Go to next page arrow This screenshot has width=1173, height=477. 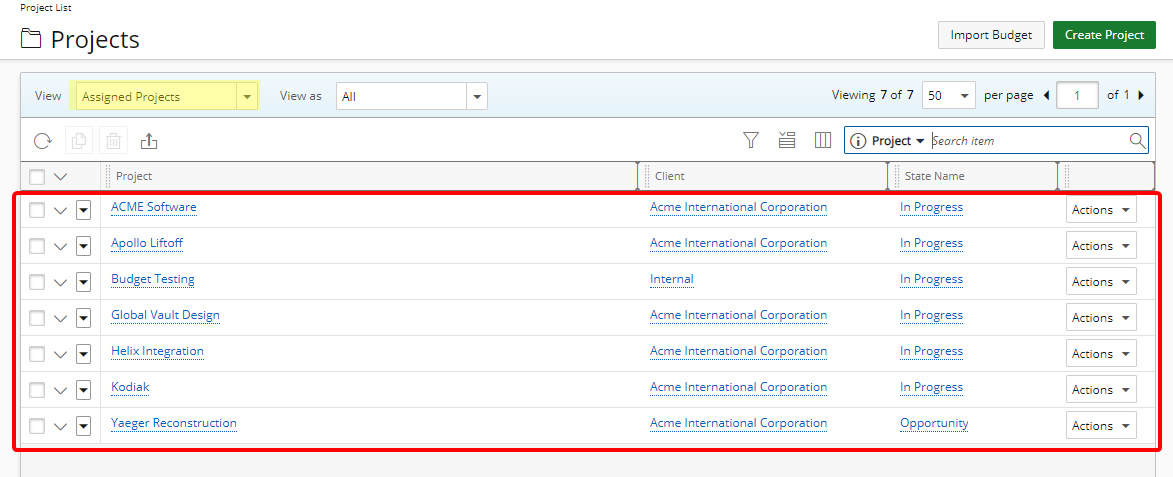point(1141,96)
